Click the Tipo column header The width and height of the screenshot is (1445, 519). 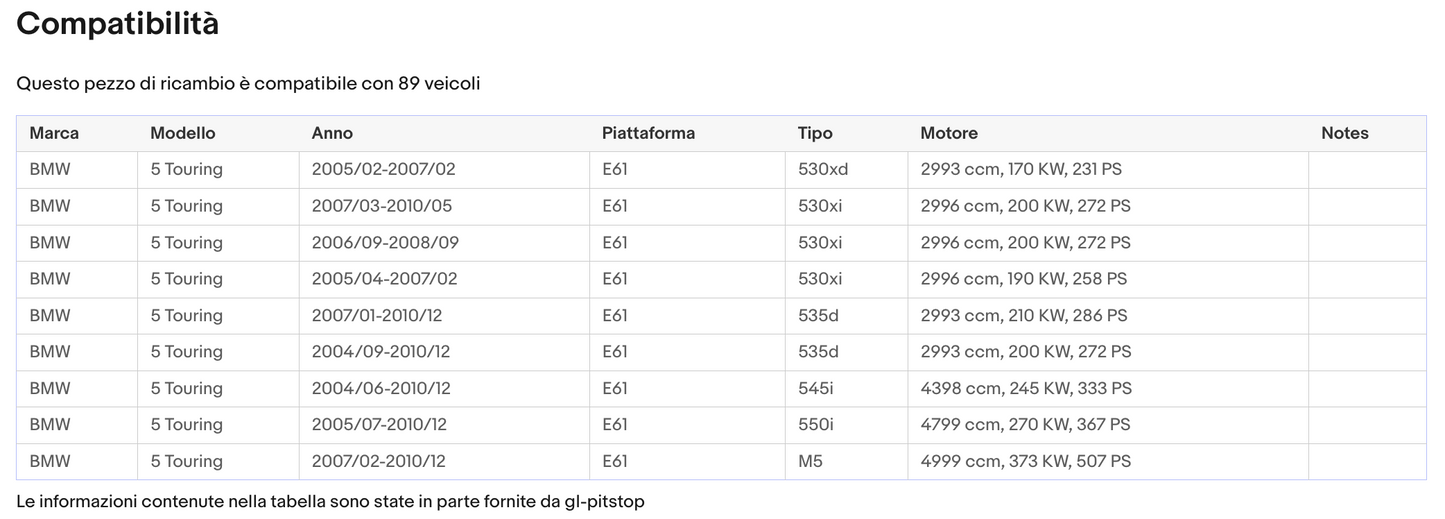coord(815,133)
